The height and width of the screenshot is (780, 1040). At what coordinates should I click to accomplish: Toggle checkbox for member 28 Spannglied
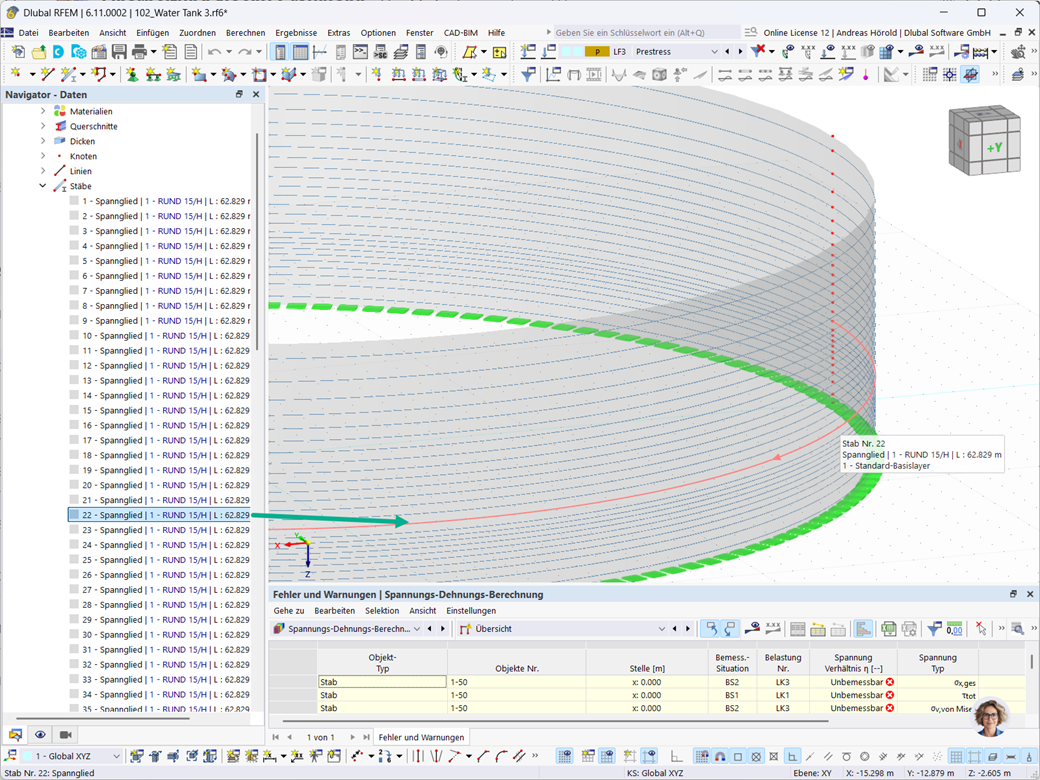(x=74, y=605)
